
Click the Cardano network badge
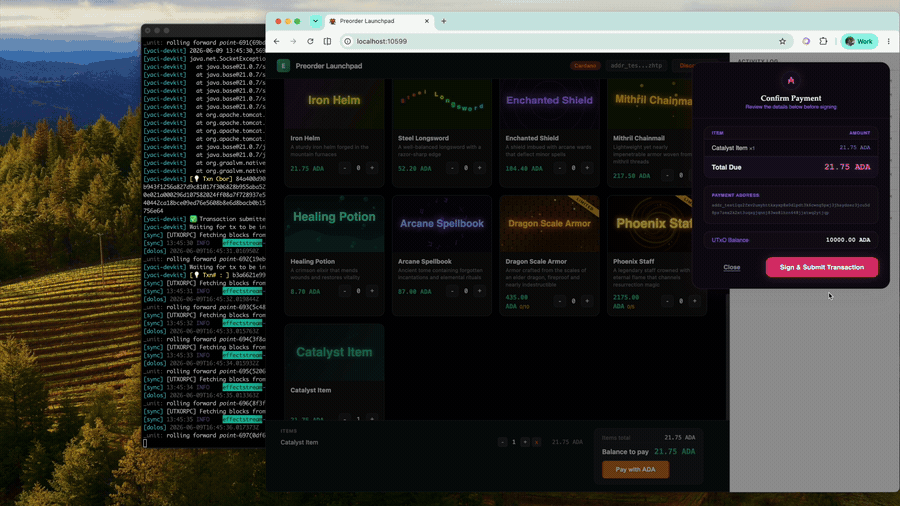click(x=585, y=66)
